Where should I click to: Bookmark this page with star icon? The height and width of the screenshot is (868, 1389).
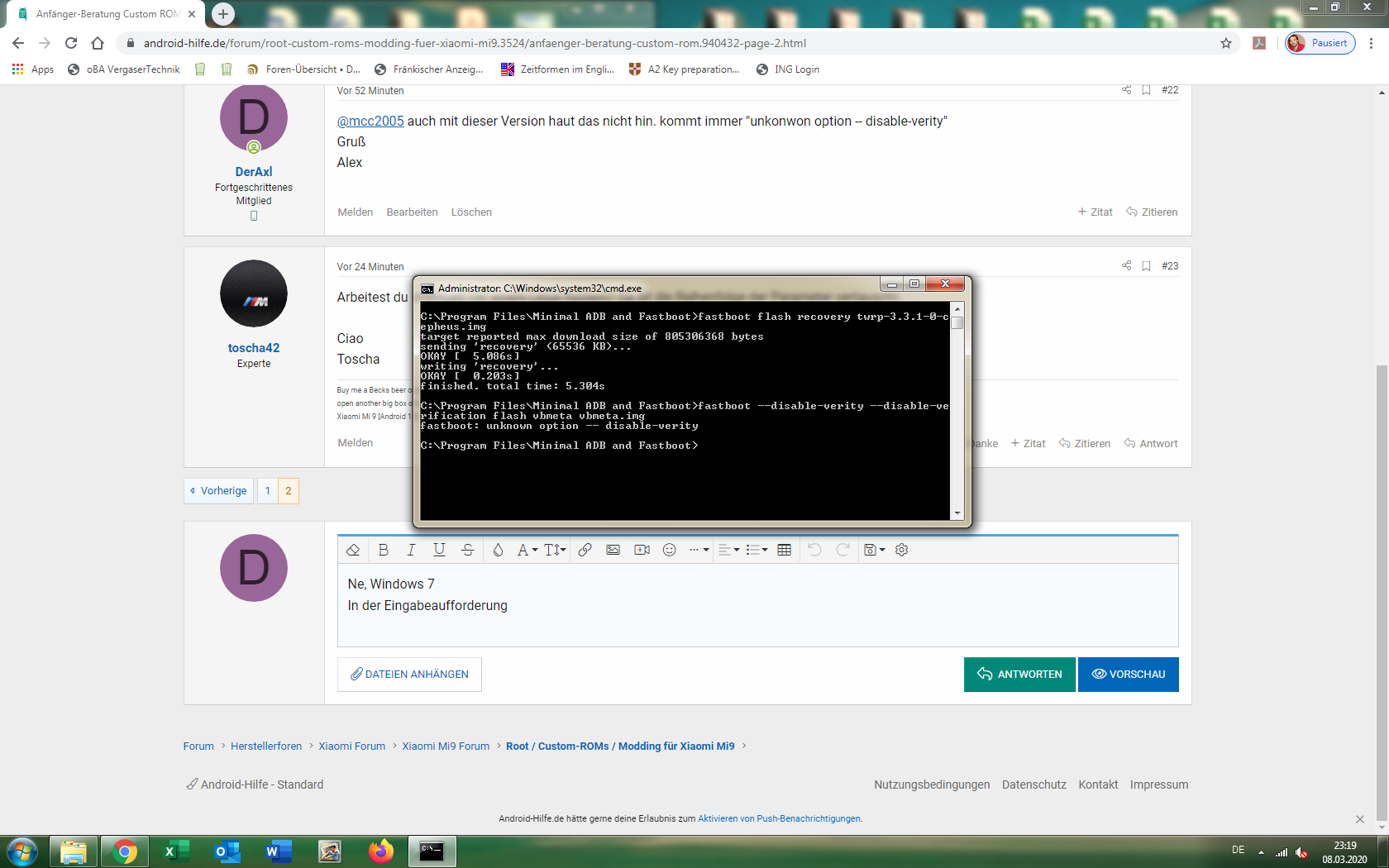pyautogui.click(x=1226, y=43)
